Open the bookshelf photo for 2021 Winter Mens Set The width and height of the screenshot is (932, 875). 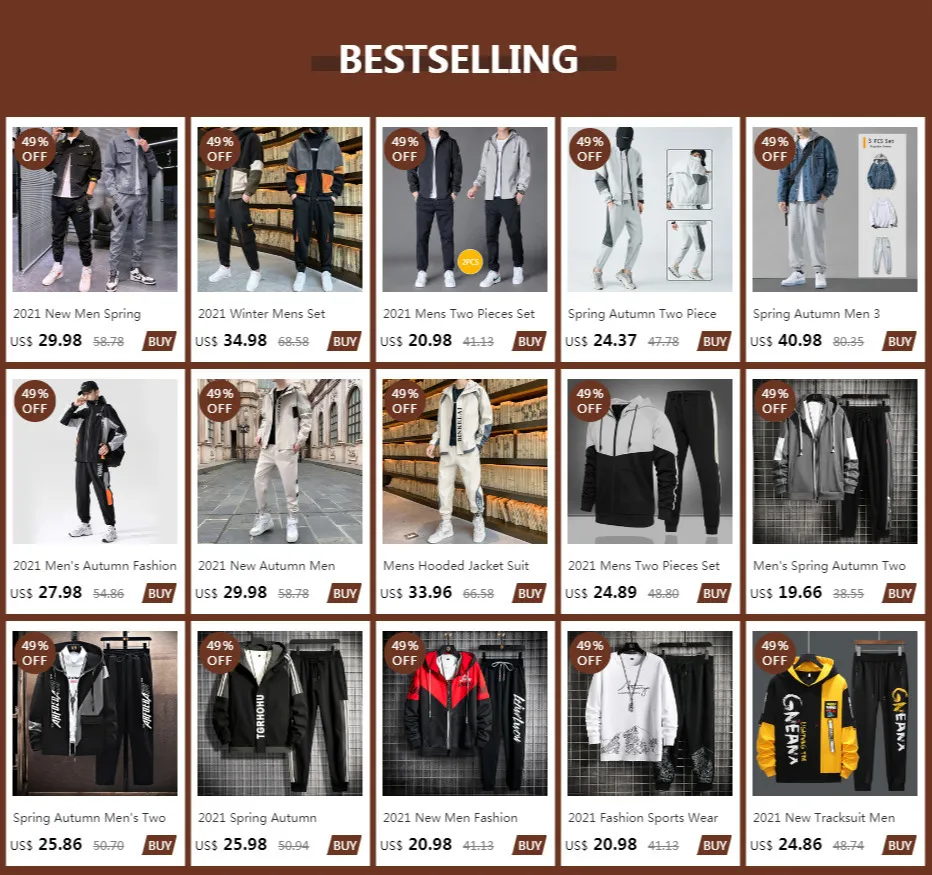280,209
